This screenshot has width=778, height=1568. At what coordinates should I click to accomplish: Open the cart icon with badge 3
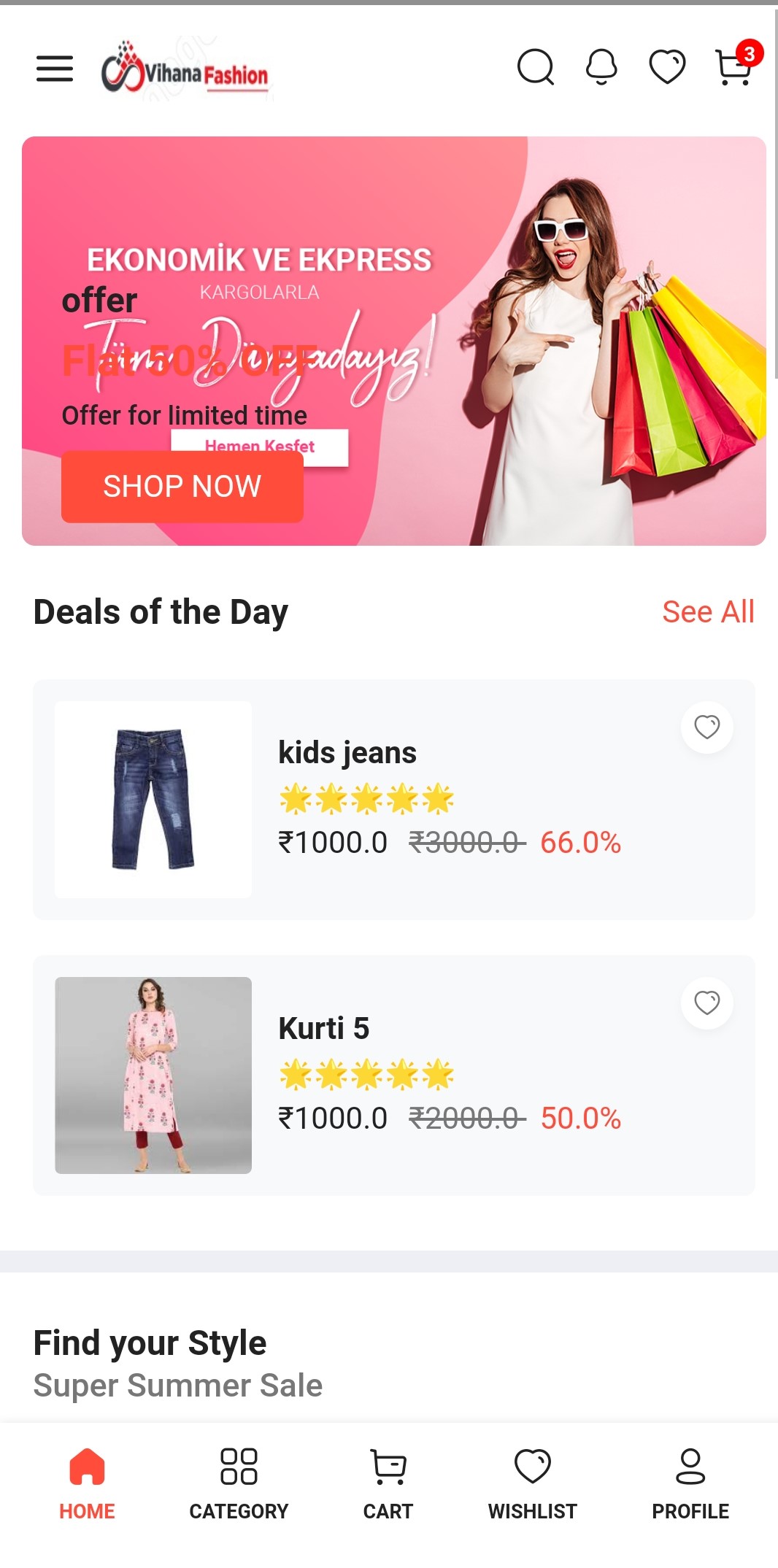coord(734,67)
